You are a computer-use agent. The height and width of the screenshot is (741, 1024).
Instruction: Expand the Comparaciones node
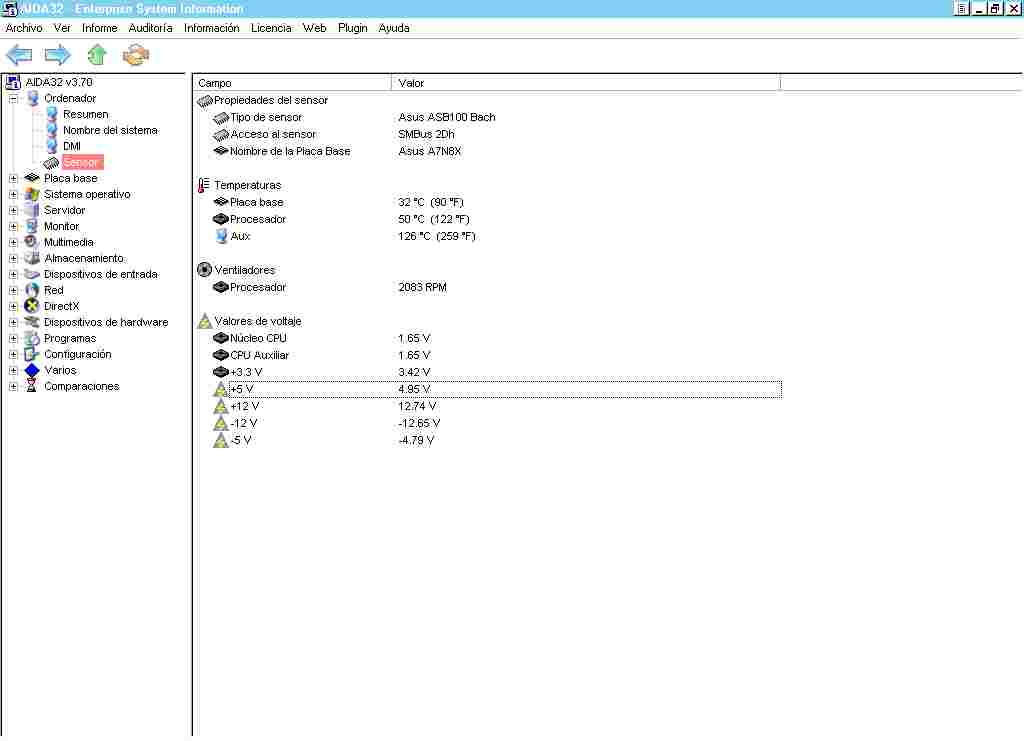pyautogui.click(x=13, y=386)
